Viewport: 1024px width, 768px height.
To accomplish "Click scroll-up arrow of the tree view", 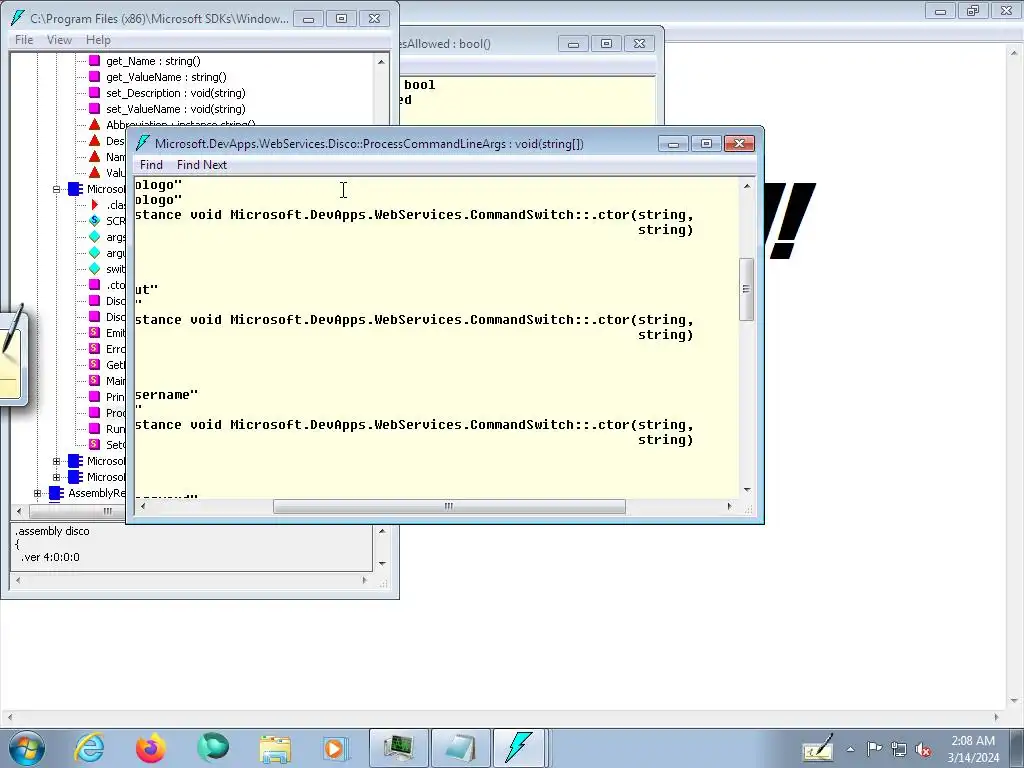I will 381,61.
